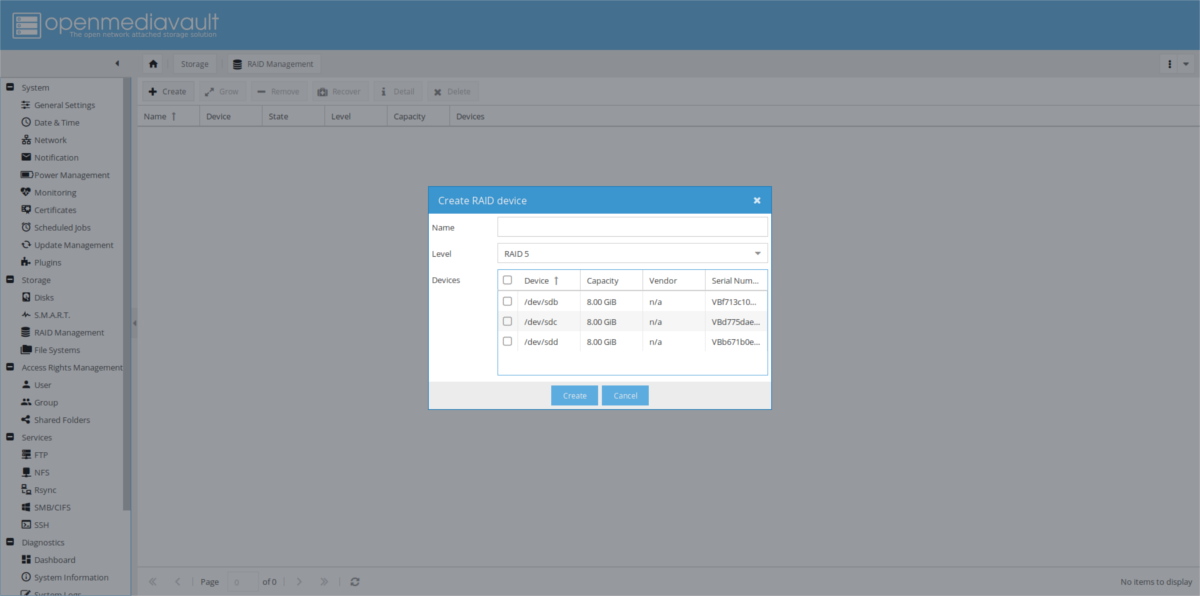Screen dimensions: 1200x596
Task: Click the Recover toolbar button
Action: (338, 91)
